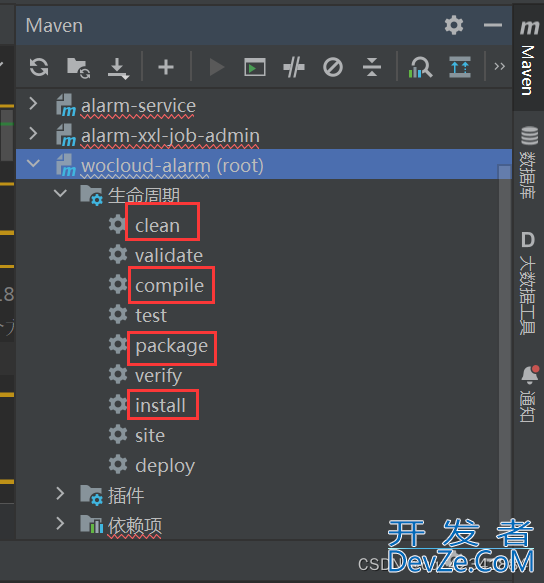Add Maven project with plus icon
Image resolution: width=544 pixels, height=583 pixels.
tap(166, 67)
